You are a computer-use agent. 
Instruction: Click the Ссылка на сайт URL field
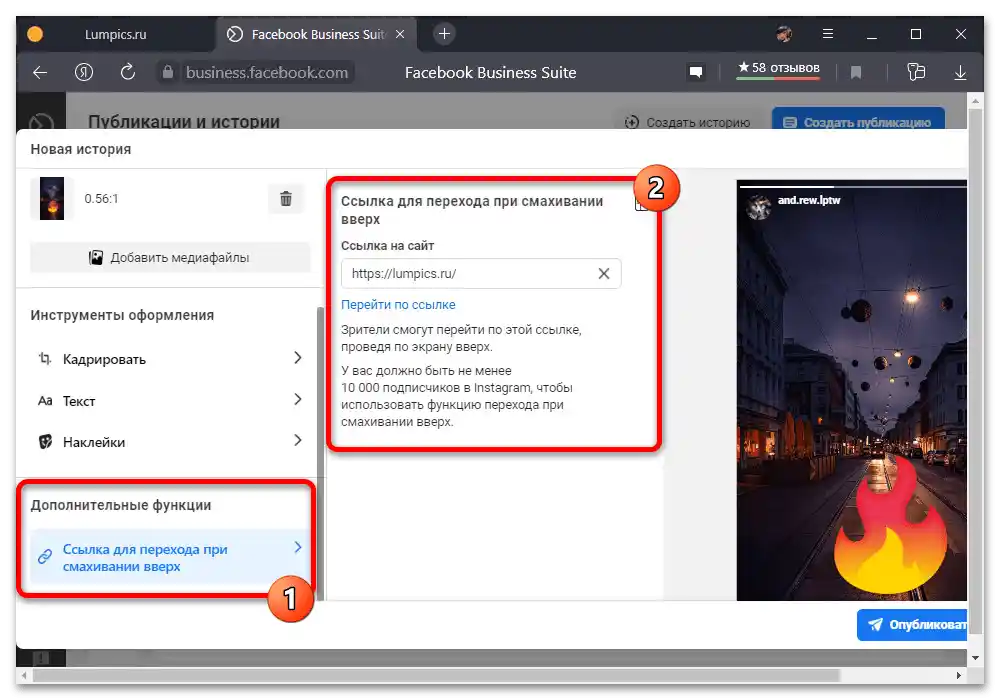point(481,273)
